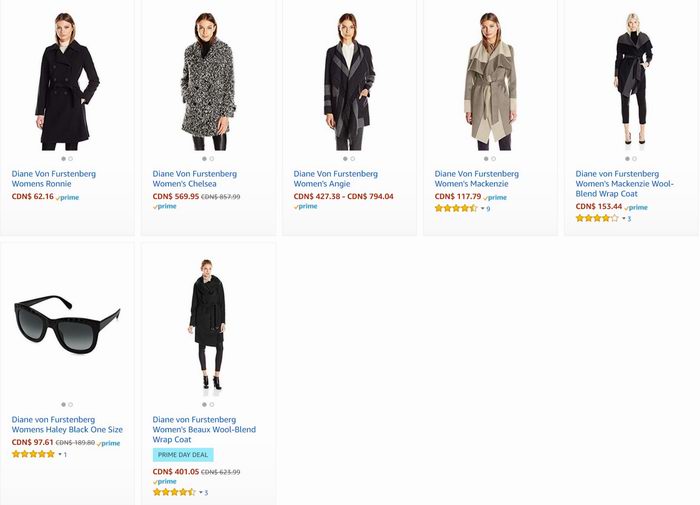Open the Mackenzie Wool-Blend Wrap Coat title
700x505 pixels.
pyautogui.click(x=625, y=184)
